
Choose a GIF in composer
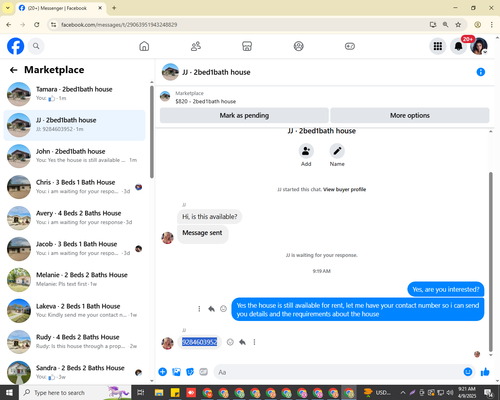[203, 372]
